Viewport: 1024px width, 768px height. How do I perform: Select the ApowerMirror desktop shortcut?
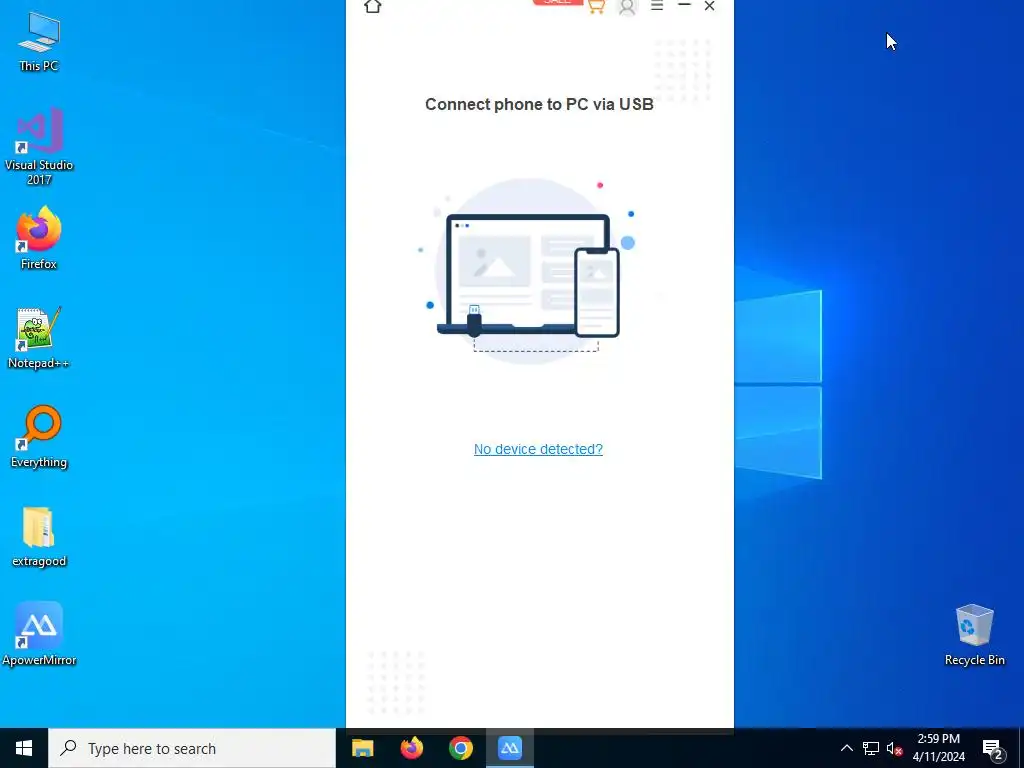click(39, 634)
